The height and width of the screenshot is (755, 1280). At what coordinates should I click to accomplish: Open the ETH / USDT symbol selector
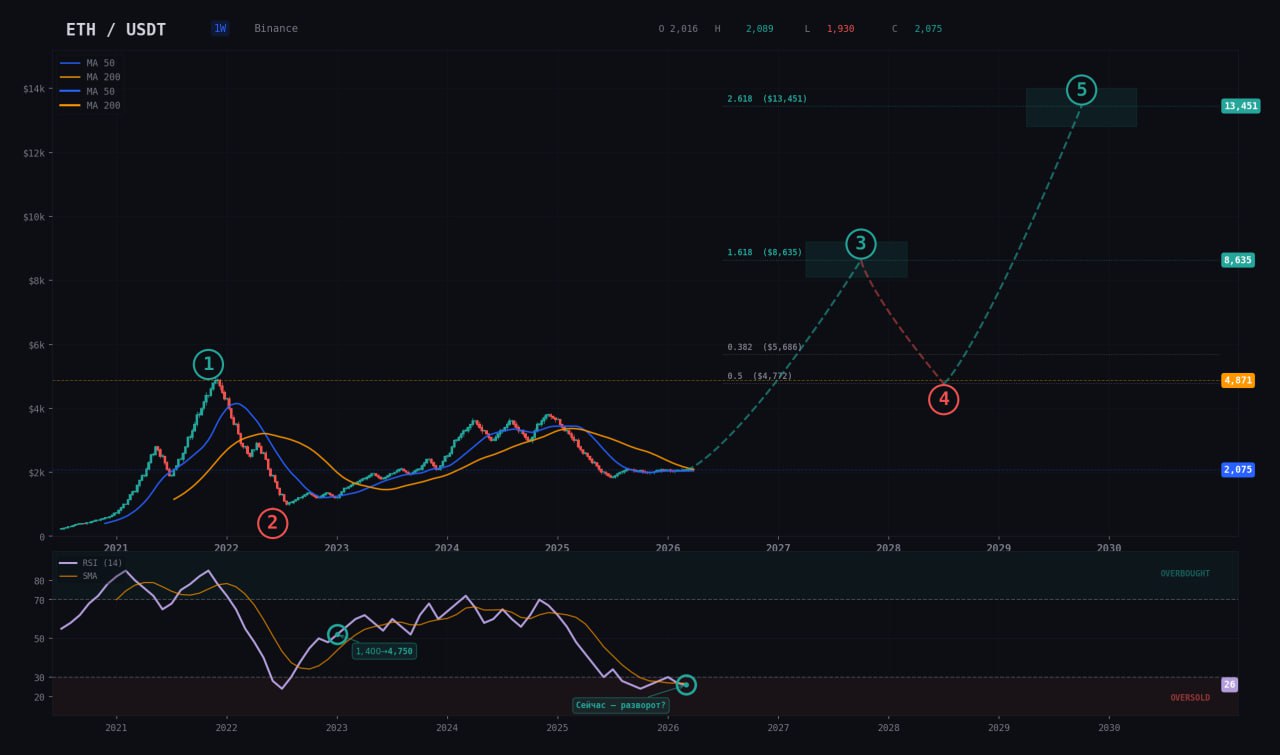click(x=116, y=30)
